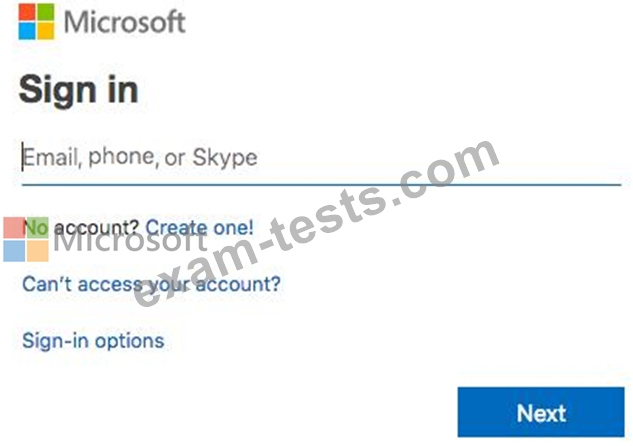
Task: Click the faded Microsoft watermark logo squares
Action: pos(26,239)
